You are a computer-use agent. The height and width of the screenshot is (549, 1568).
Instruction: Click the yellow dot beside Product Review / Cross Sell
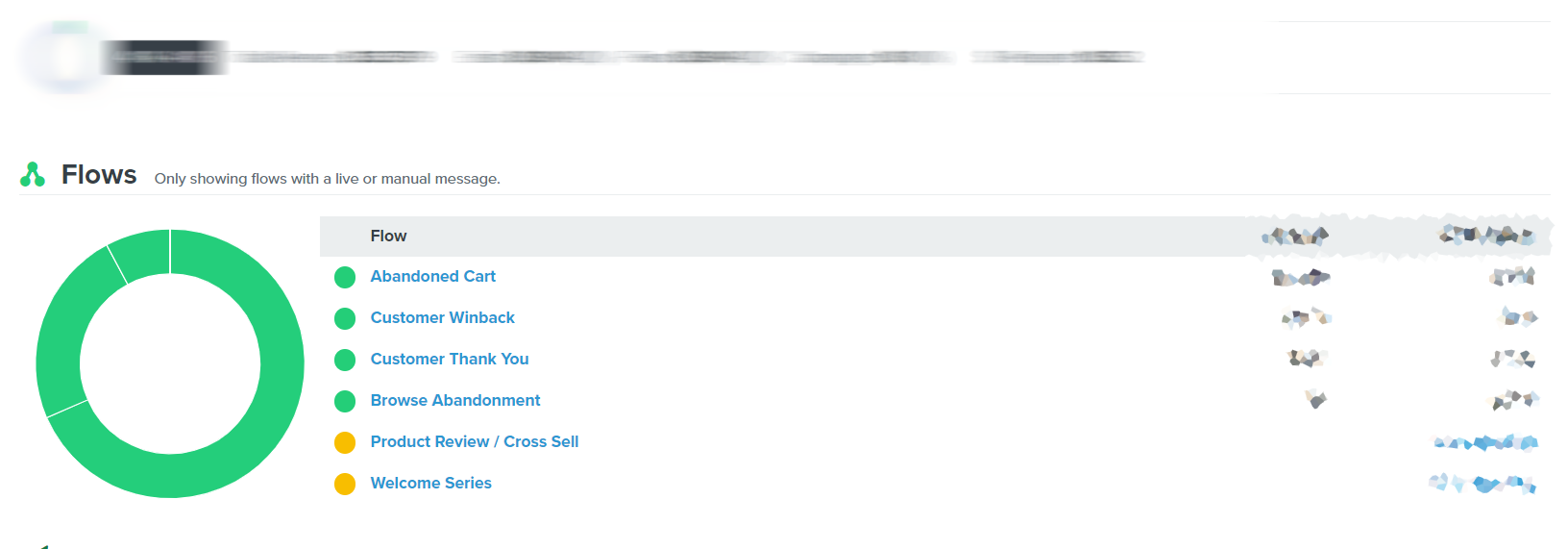click(x=345, y=442)
